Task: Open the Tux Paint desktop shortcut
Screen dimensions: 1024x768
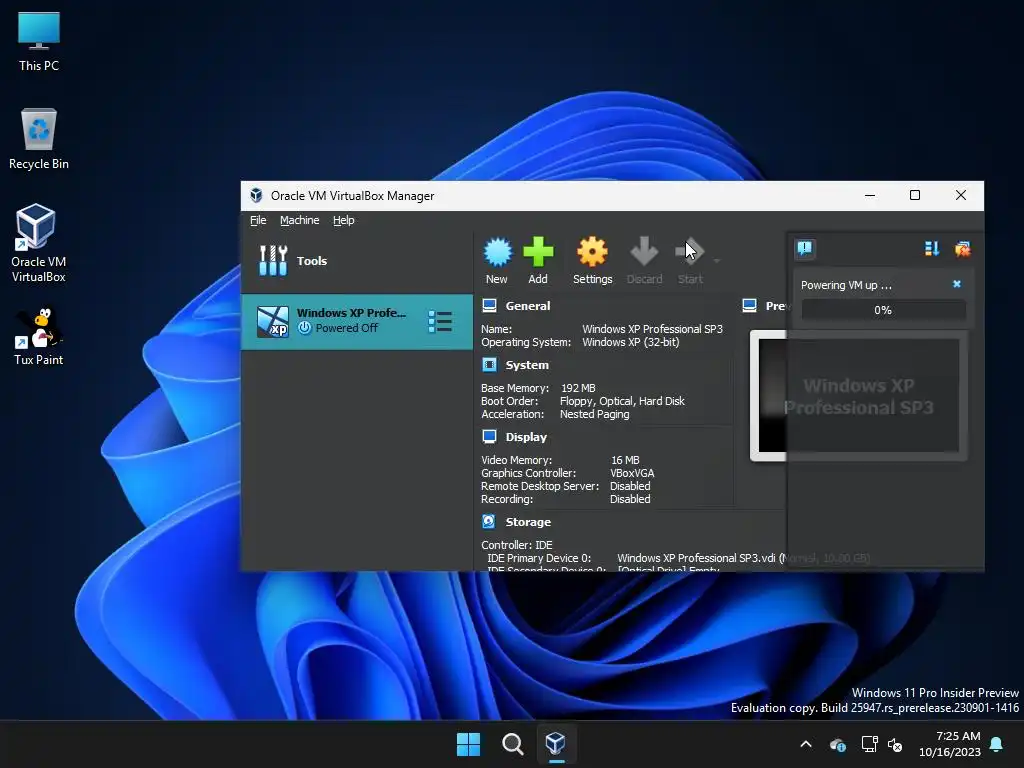Action: (x=39, y=336)
